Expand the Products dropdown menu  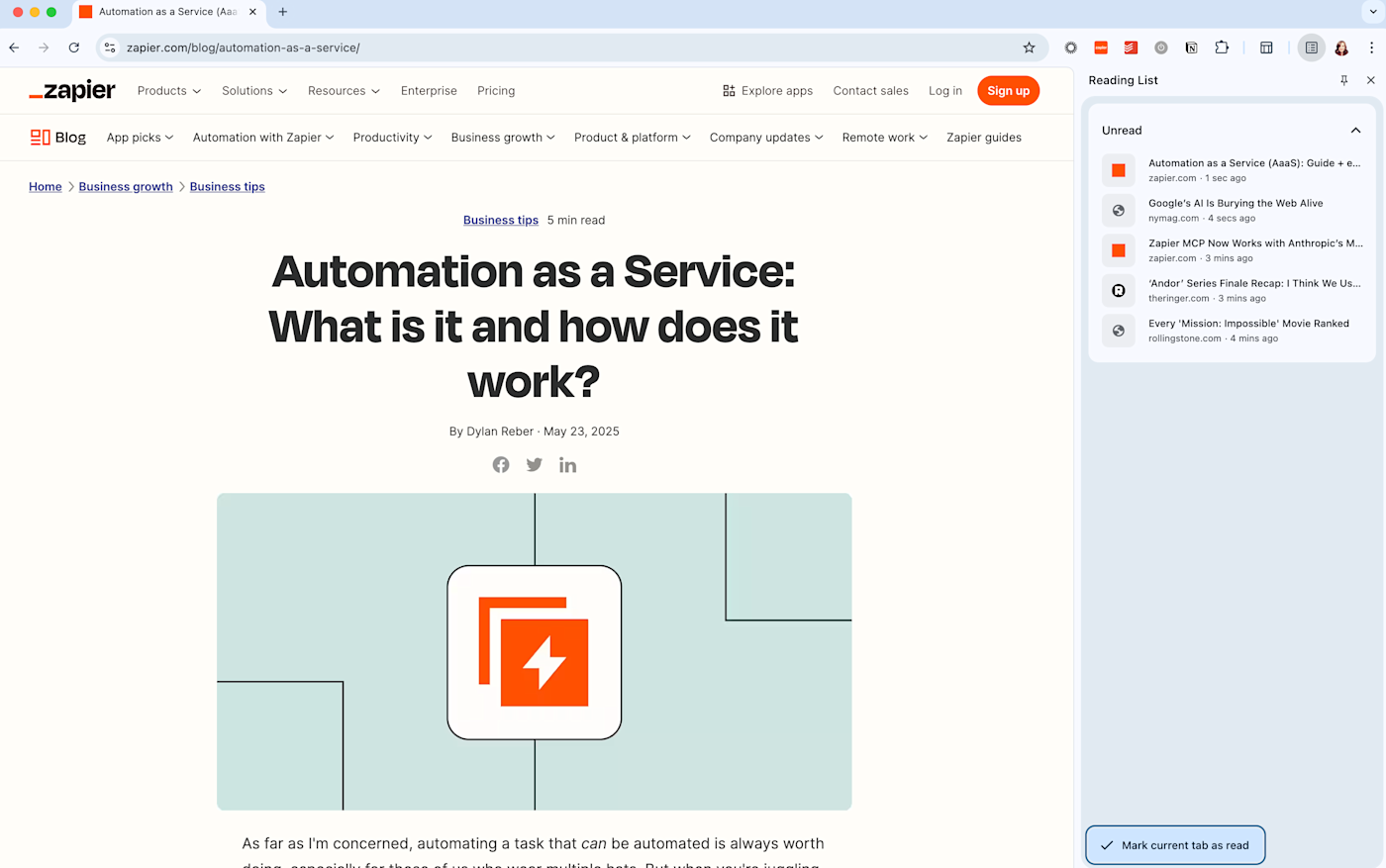(x=169, y=90)
